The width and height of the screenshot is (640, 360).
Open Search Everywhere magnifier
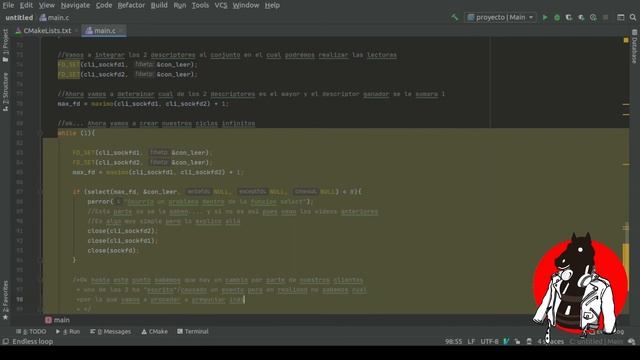[x=633, y=18]
